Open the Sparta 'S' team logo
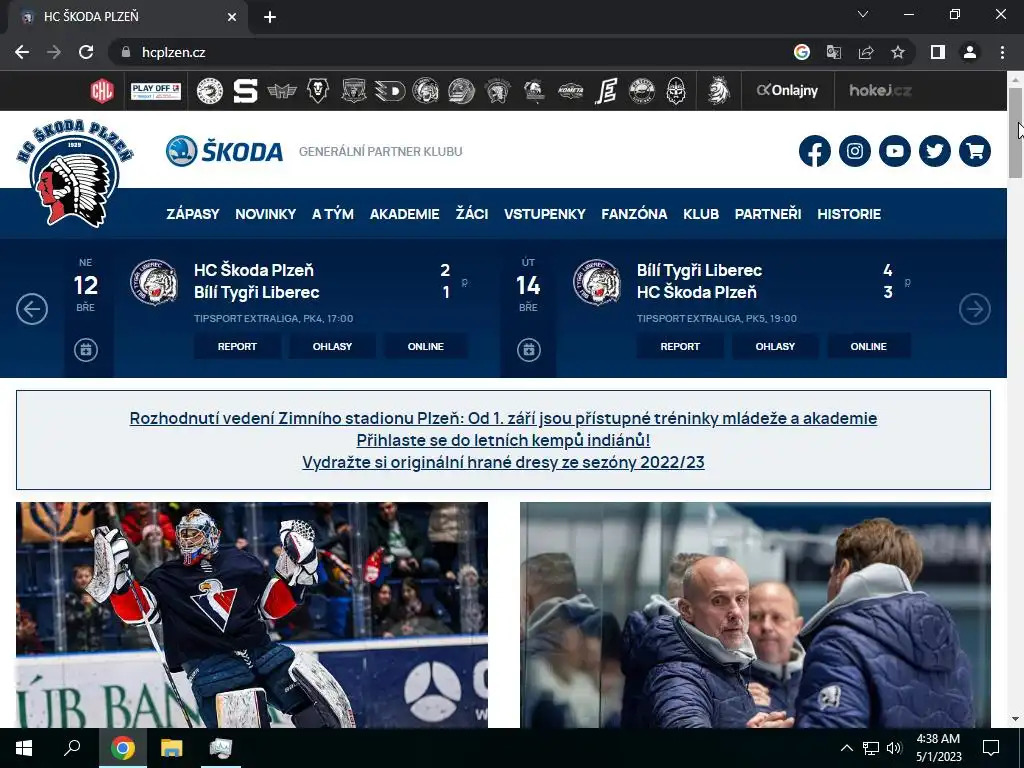Image resolution: width=1024 pixels, height=768 pixels. click(x=246, y=91)
